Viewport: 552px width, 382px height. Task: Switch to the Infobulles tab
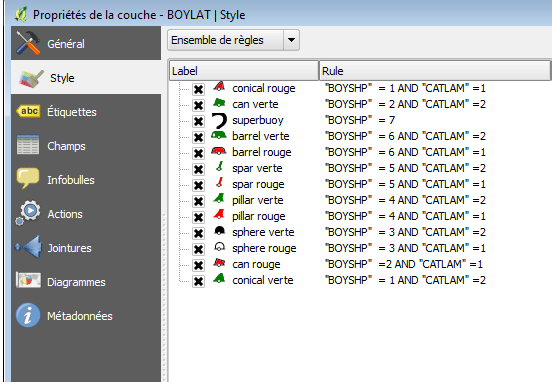86,180
